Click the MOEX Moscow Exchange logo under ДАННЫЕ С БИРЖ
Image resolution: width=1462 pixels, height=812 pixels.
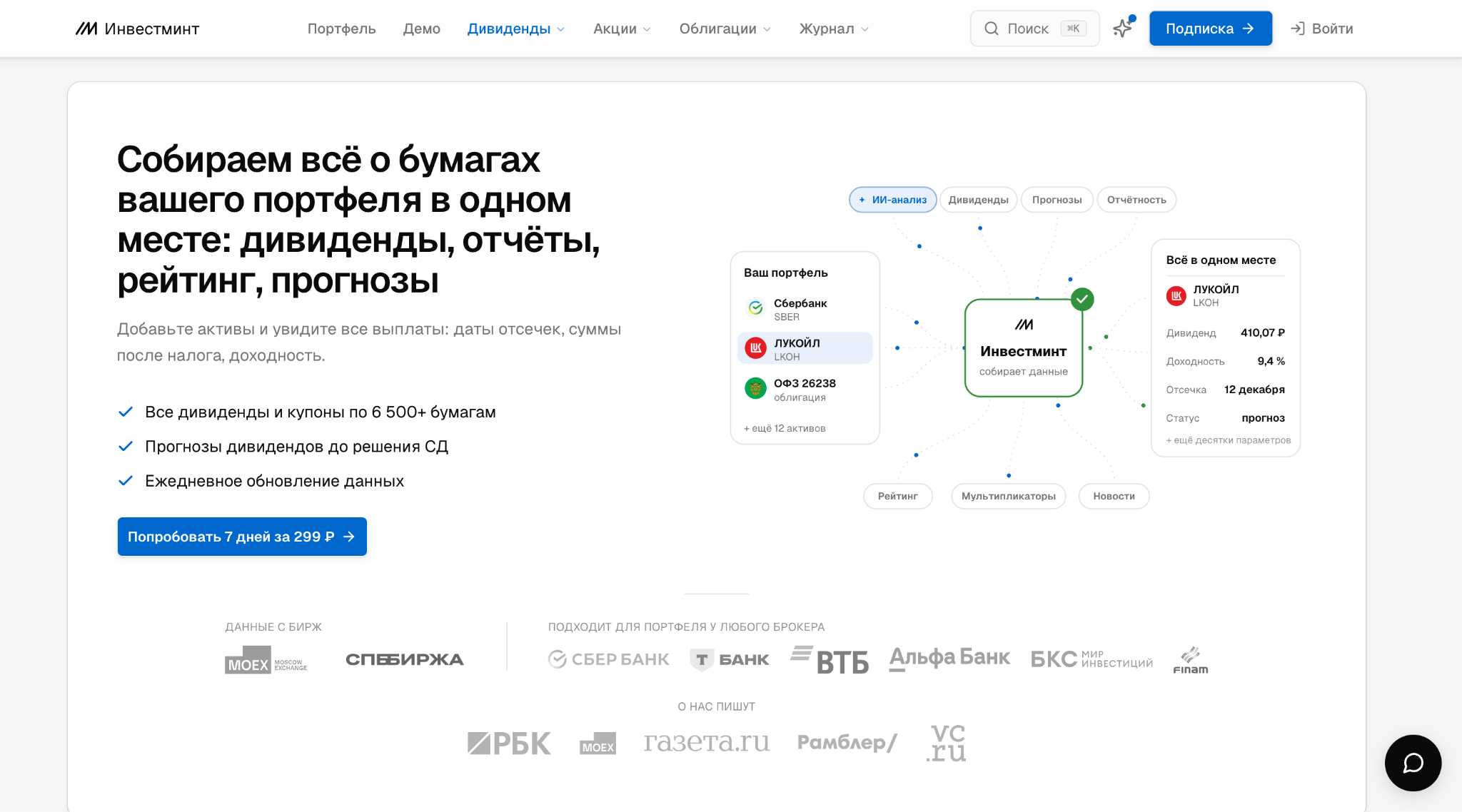click(266, 660)
